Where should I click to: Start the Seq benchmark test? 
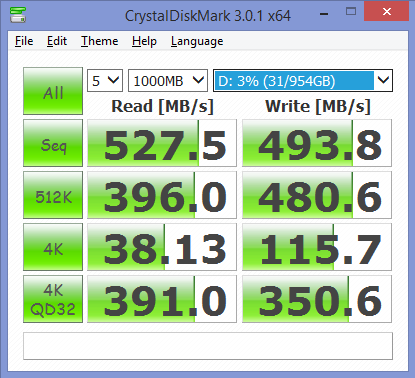coord(53,143)
